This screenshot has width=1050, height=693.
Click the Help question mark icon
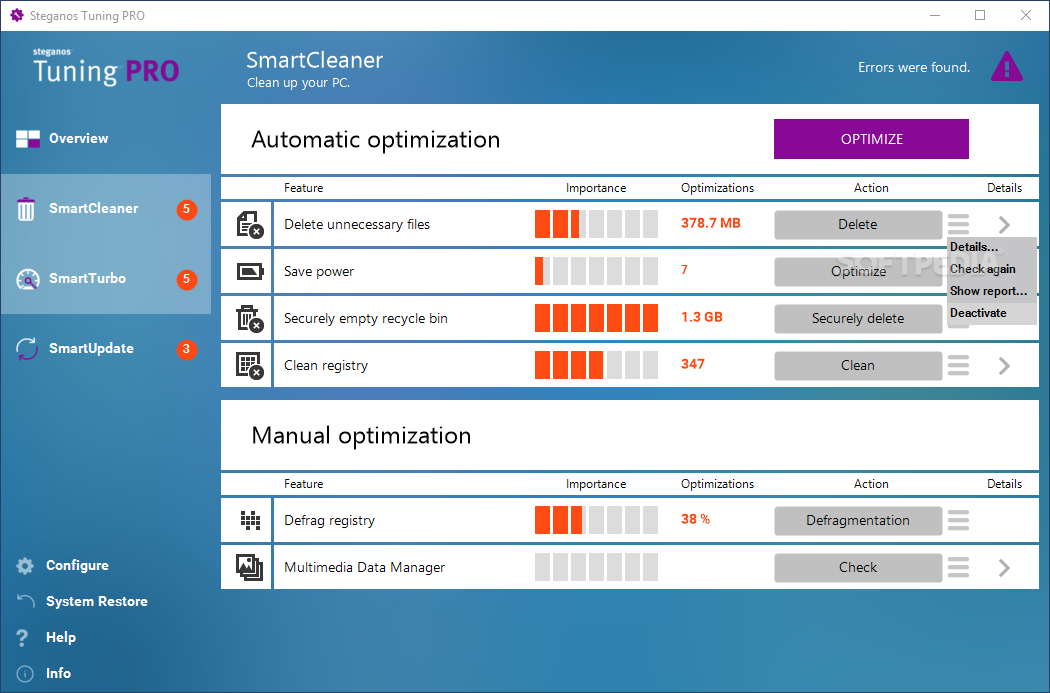tap(22, 637)
